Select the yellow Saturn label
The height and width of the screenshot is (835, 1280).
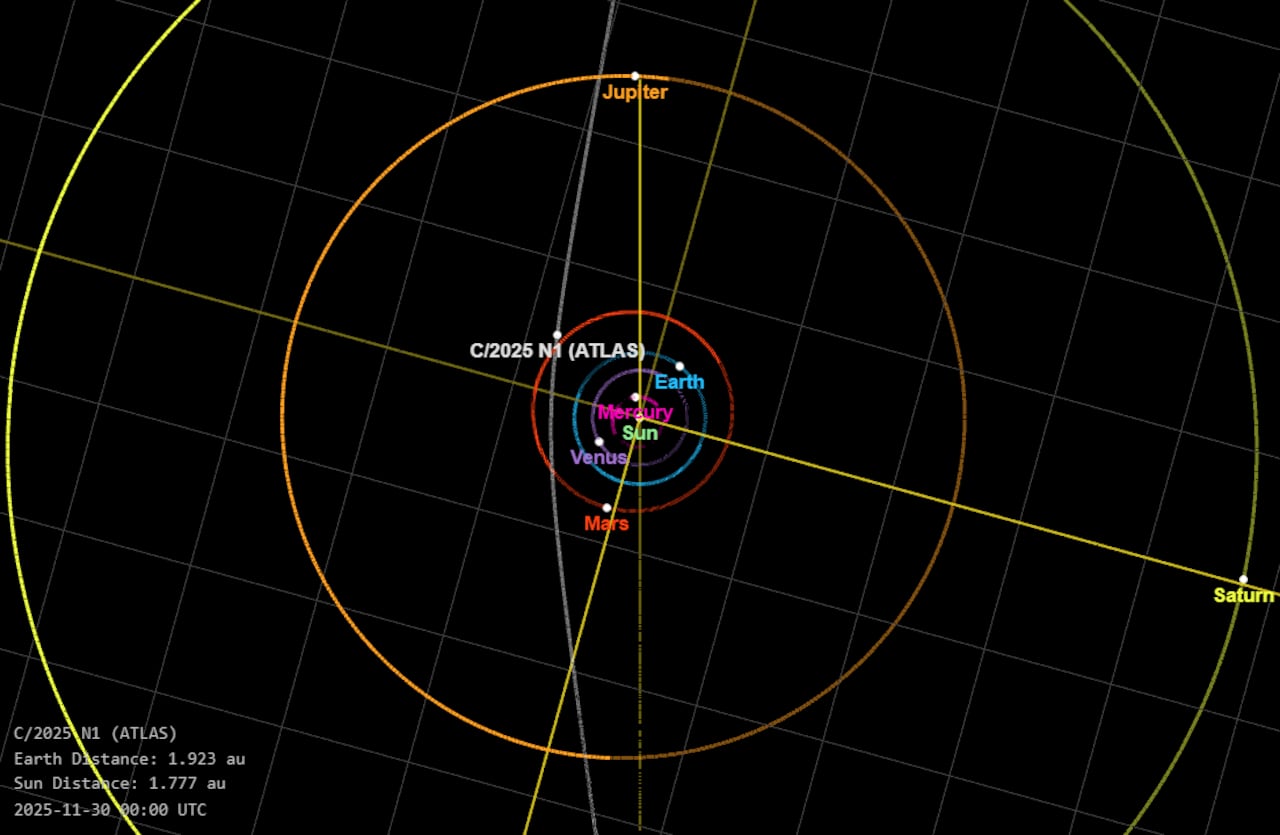1243,596
